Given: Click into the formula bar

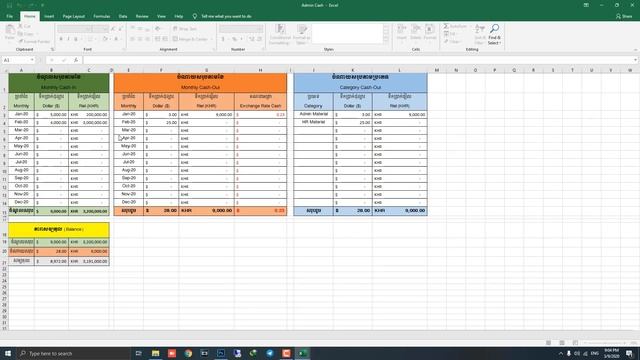Looking at the screenshot, I should 358,60.
